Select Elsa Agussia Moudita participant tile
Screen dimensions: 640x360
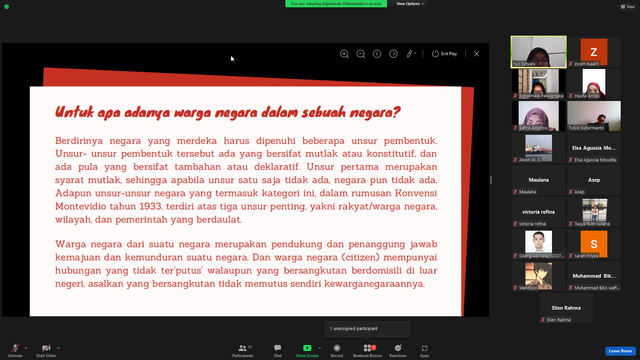[x=594, y=148]
